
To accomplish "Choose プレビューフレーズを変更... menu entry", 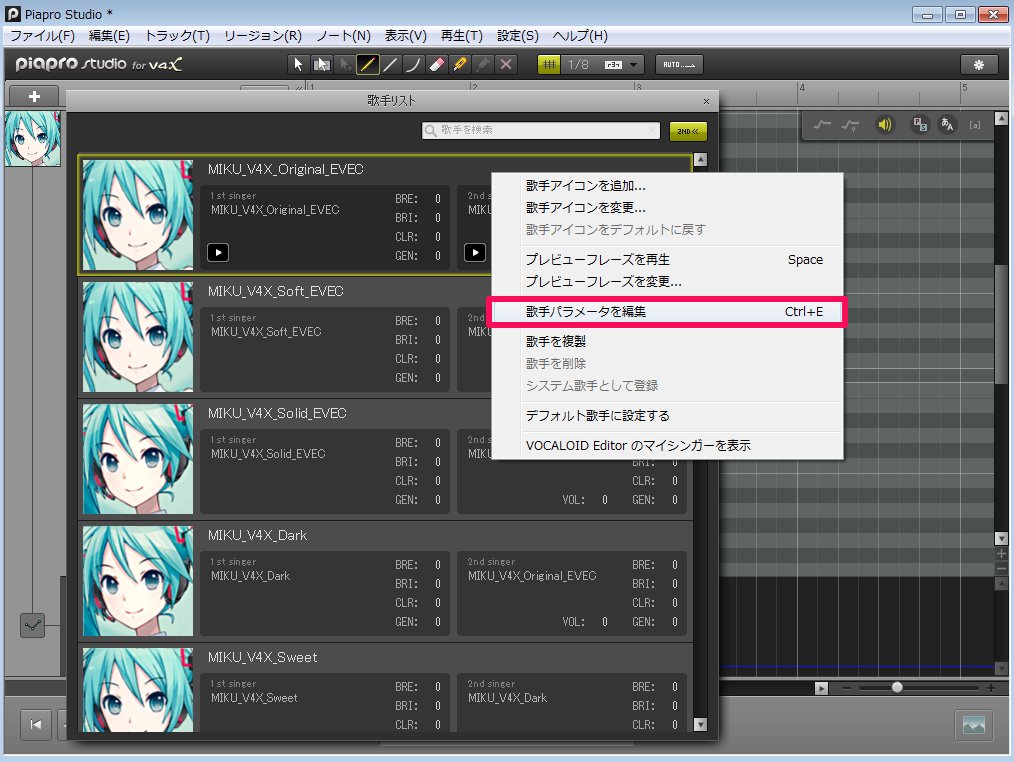I will pos(667,281).
